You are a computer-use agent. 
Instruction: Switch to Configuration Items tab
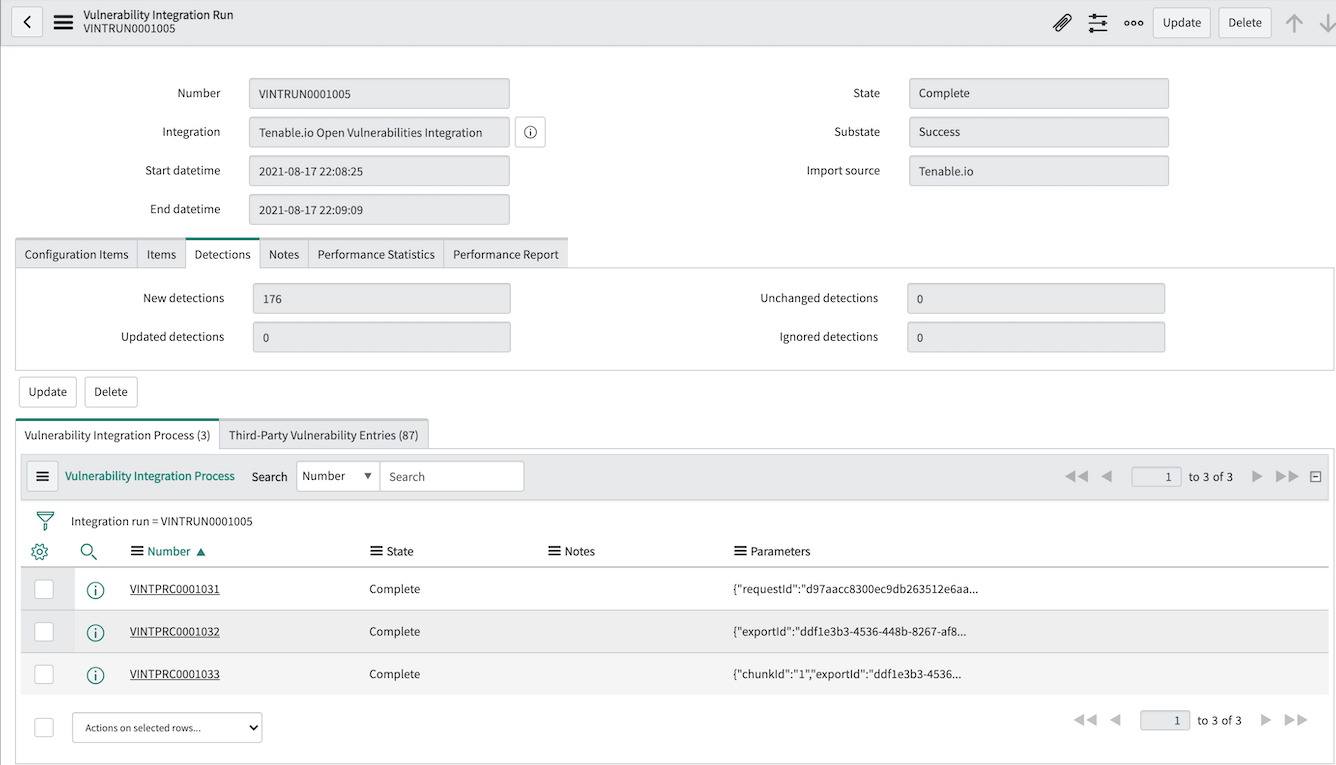(x=76, y=254)
